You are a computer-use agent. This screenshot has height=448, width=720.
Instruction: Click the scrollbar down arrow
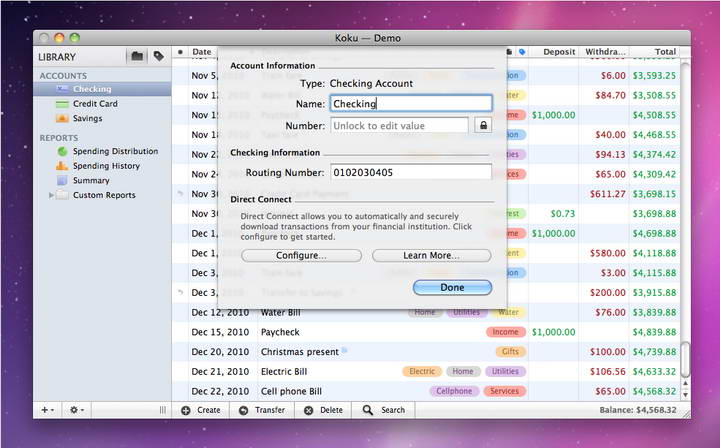click(685, 394)
